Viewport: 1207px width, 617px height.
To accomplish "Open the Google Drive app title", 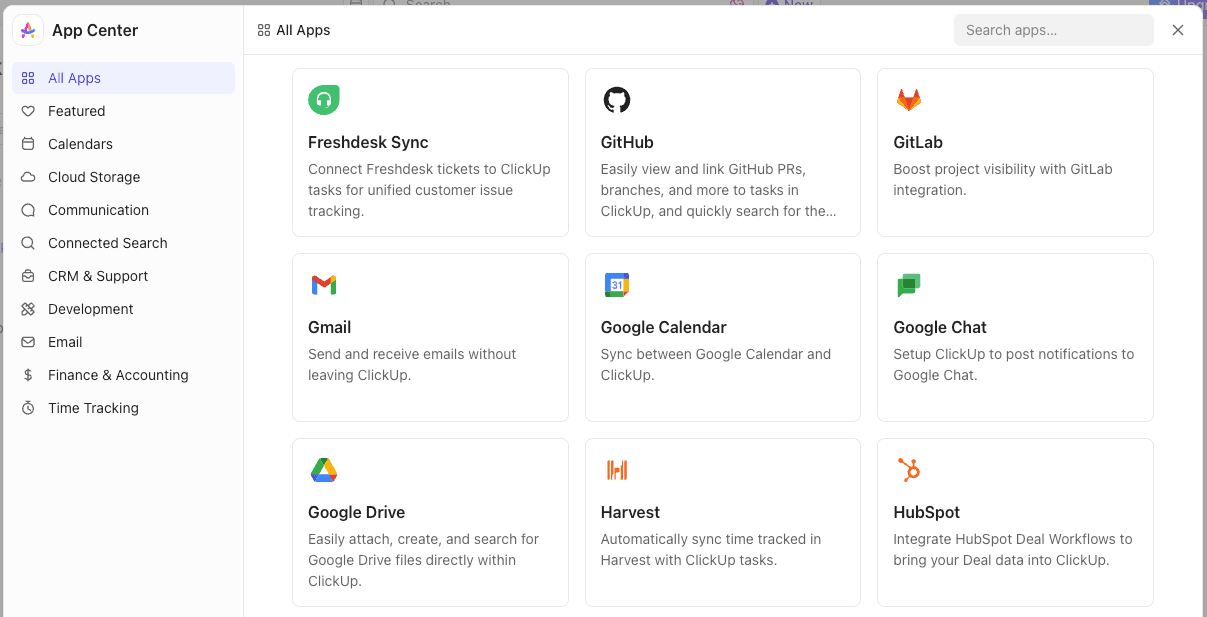I will [x=357, y=512].
